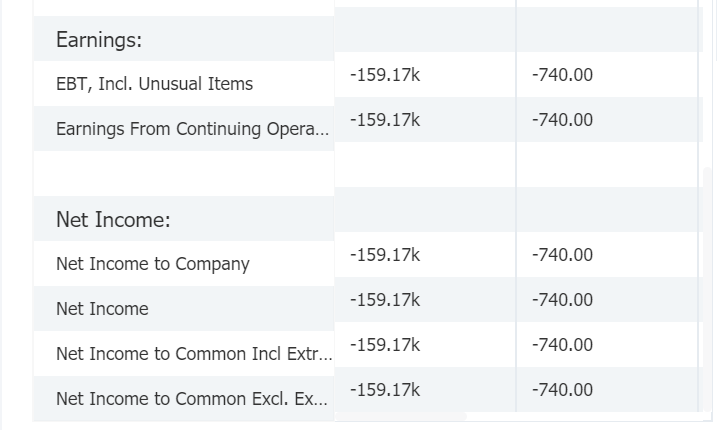Click the Net Income section header
717x430 pixels.
click(113, 220)
